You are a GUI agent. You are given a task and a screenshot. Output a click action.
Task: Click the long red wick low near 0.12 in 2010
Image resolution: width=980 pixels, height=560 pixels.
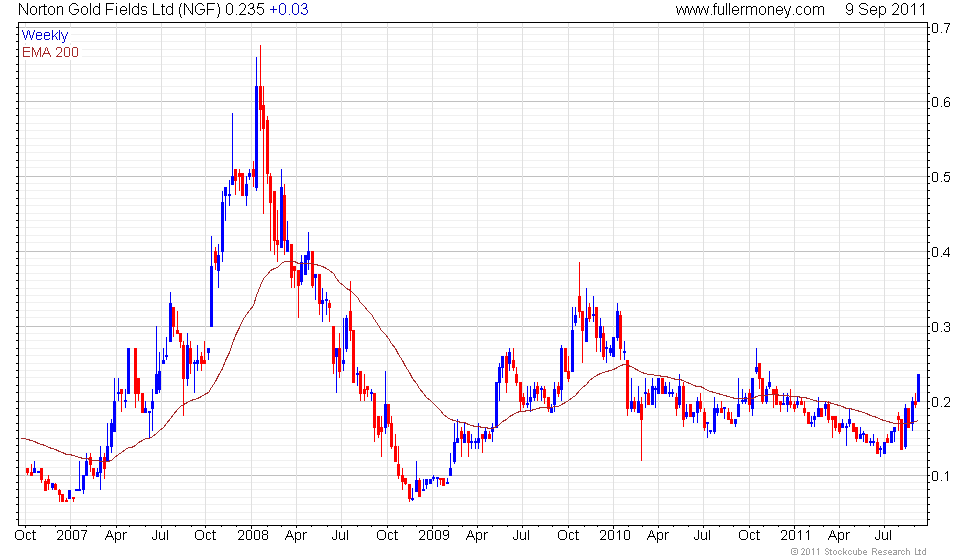[x=641, y=431]
